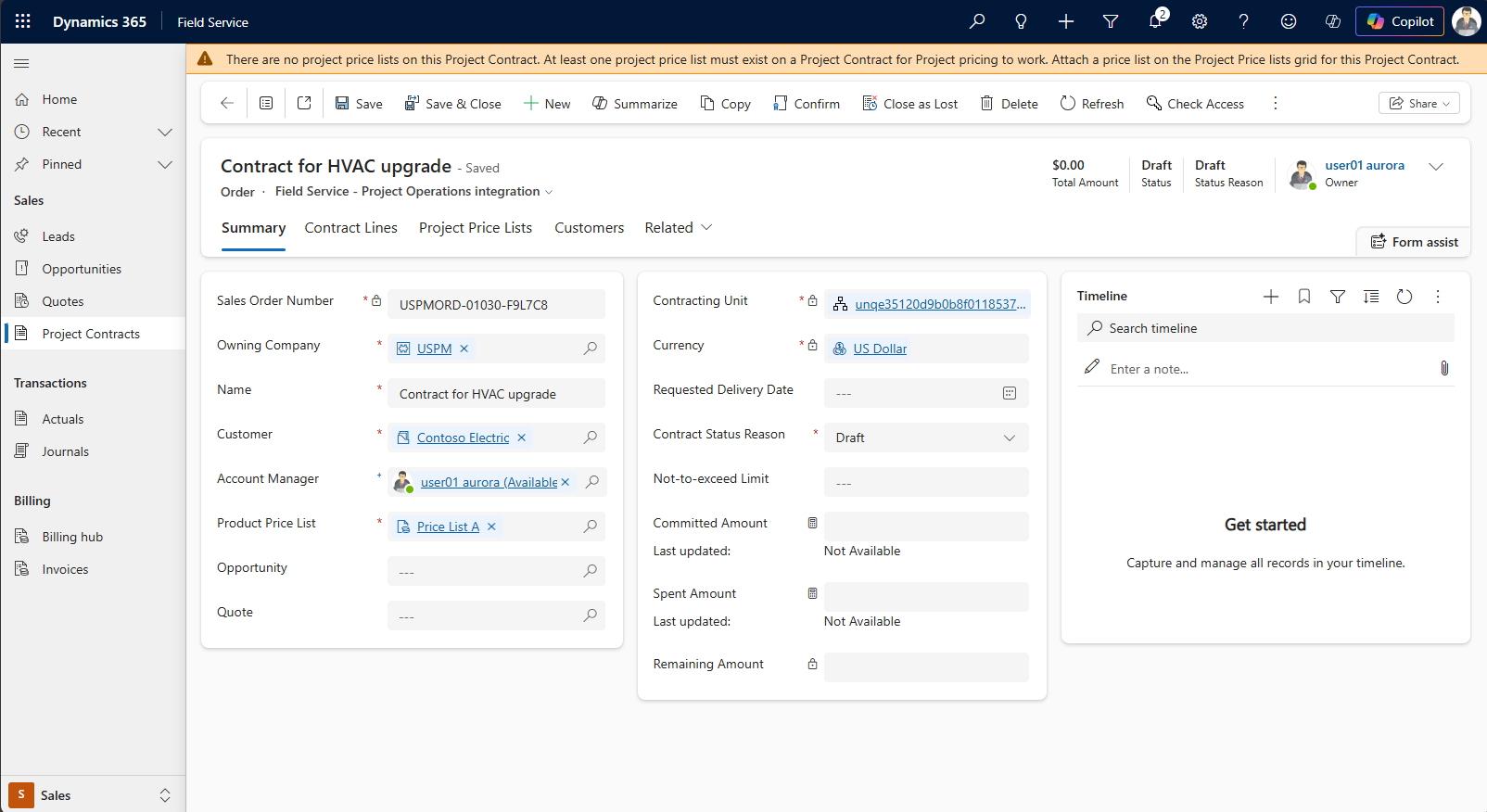Image resolution: width=1487 pixels, height=812 pixels.
Task: Open Form assist panel
Action: click(1414, 242)
